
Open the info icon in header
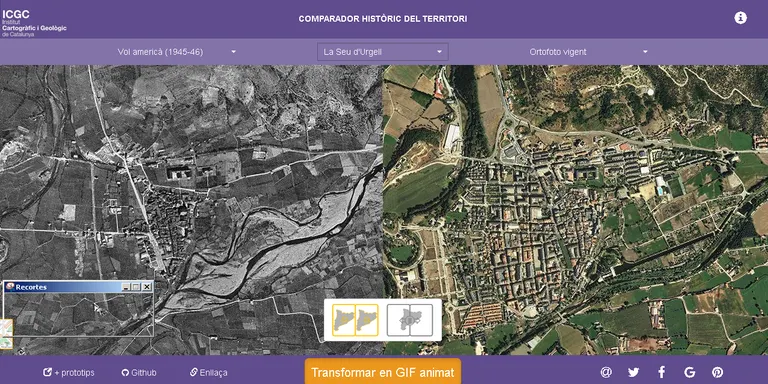740,18
